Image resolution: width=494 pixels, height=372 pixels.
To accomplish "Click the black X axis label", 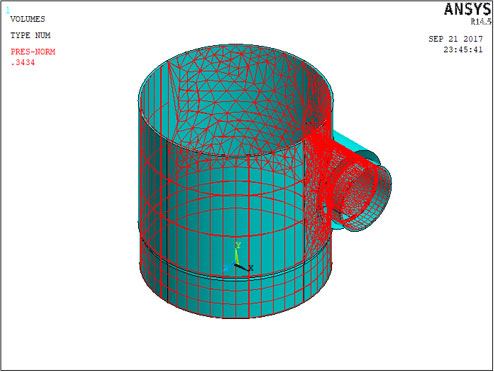I will (x=251, y=268).
